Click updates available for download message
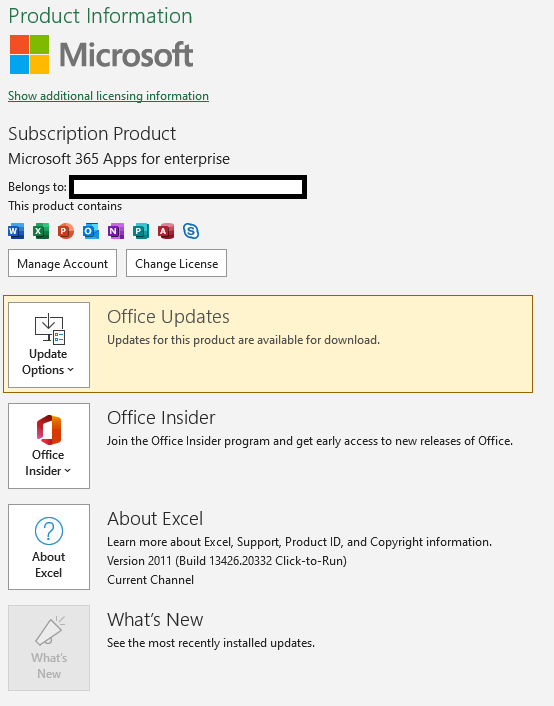Image resolution: width=554 pixels, height=706 pixels. [x=243, y=340]
